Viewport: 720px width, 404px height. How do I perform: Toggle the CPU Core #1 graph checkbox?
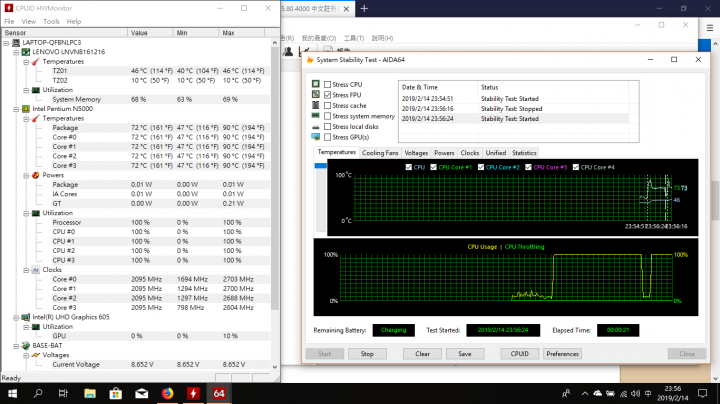(x=433, y=167)
